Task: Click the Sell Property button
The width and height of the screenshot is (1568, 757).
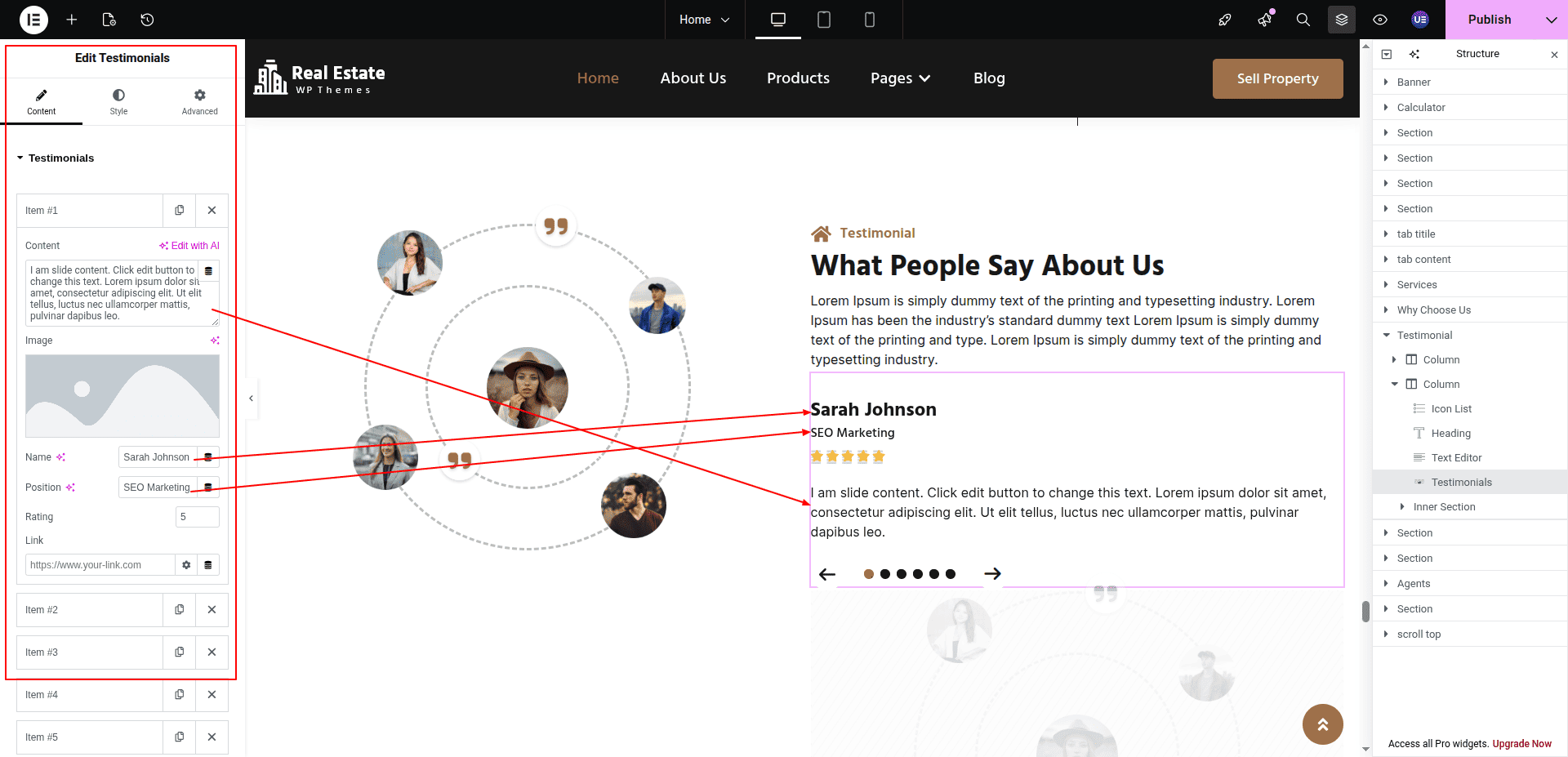Action: click(1277, 78)
